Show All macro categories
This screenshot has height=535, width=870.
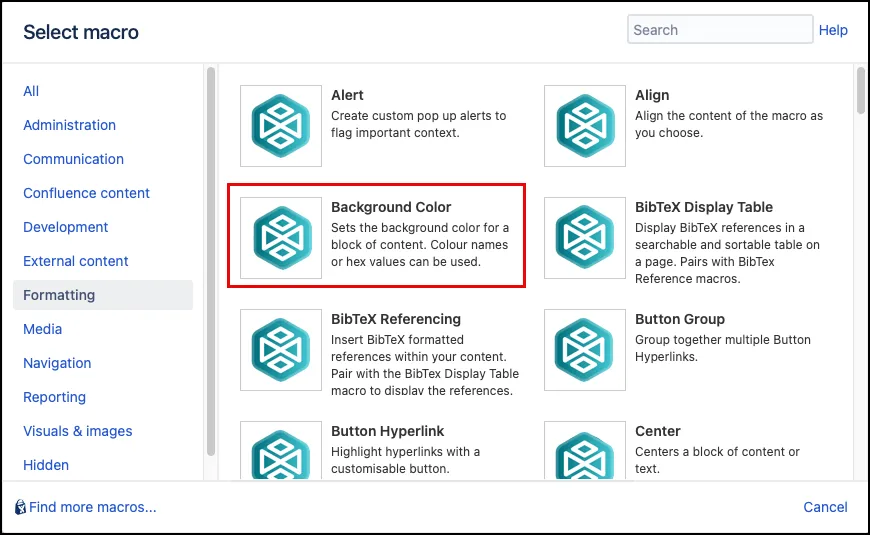31,91
